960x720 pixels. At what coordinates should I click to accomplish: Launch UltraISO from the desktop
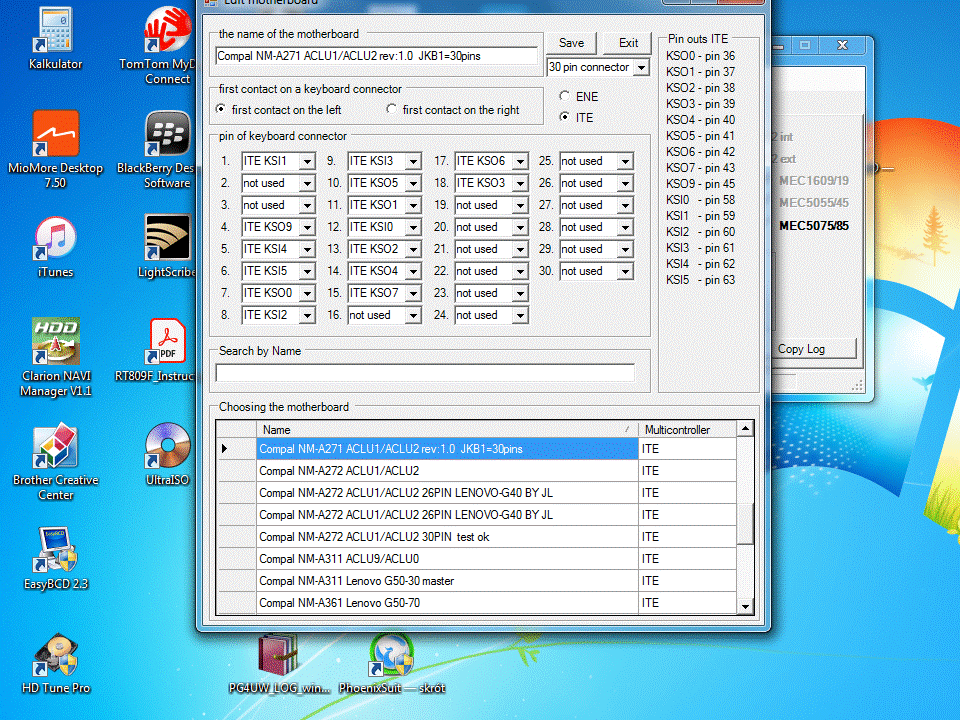(167, 454)
